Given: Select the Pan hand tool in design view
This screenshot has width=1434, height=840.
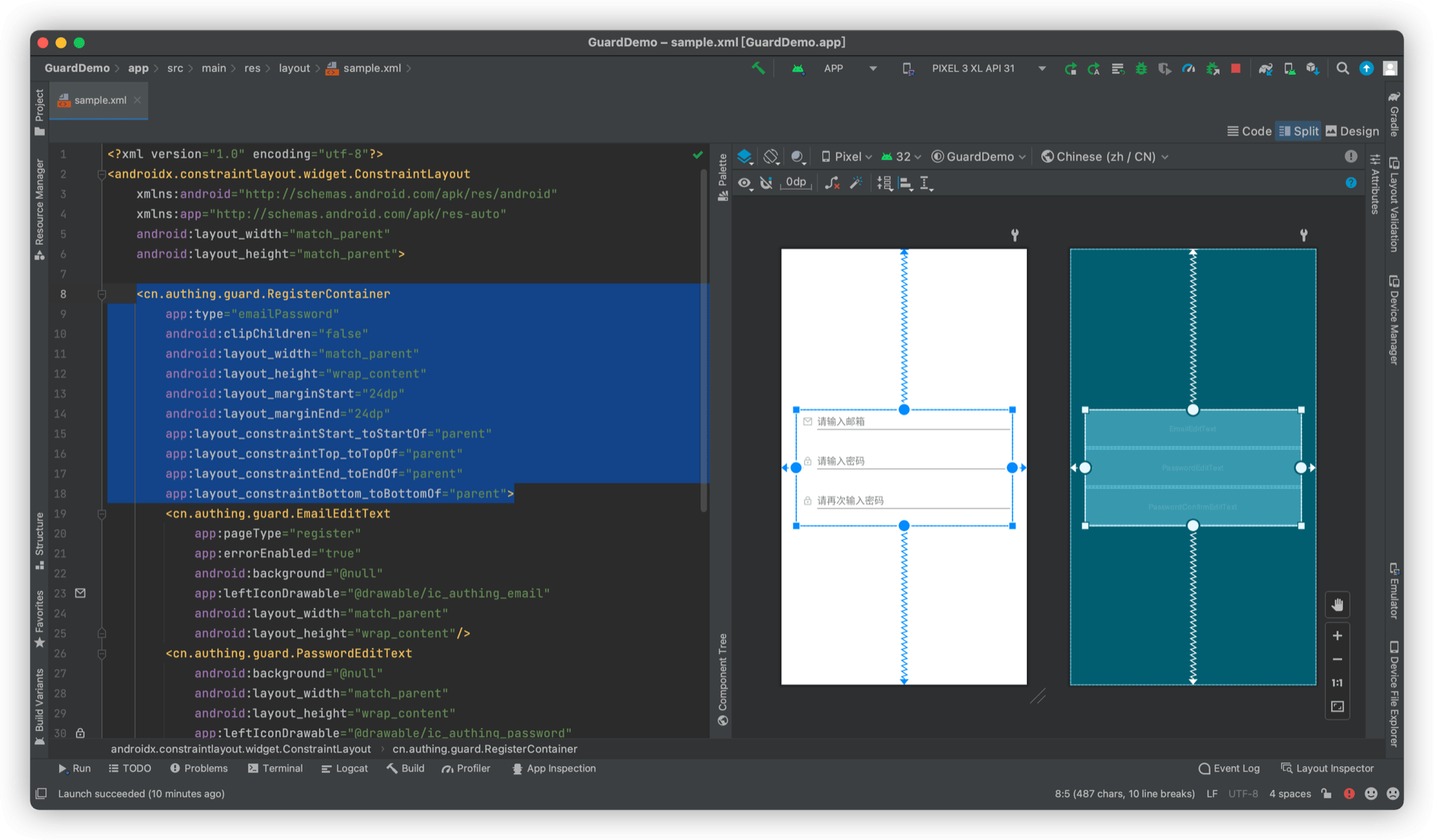Looking at the screenshot, I should (x=1337, y=605).
